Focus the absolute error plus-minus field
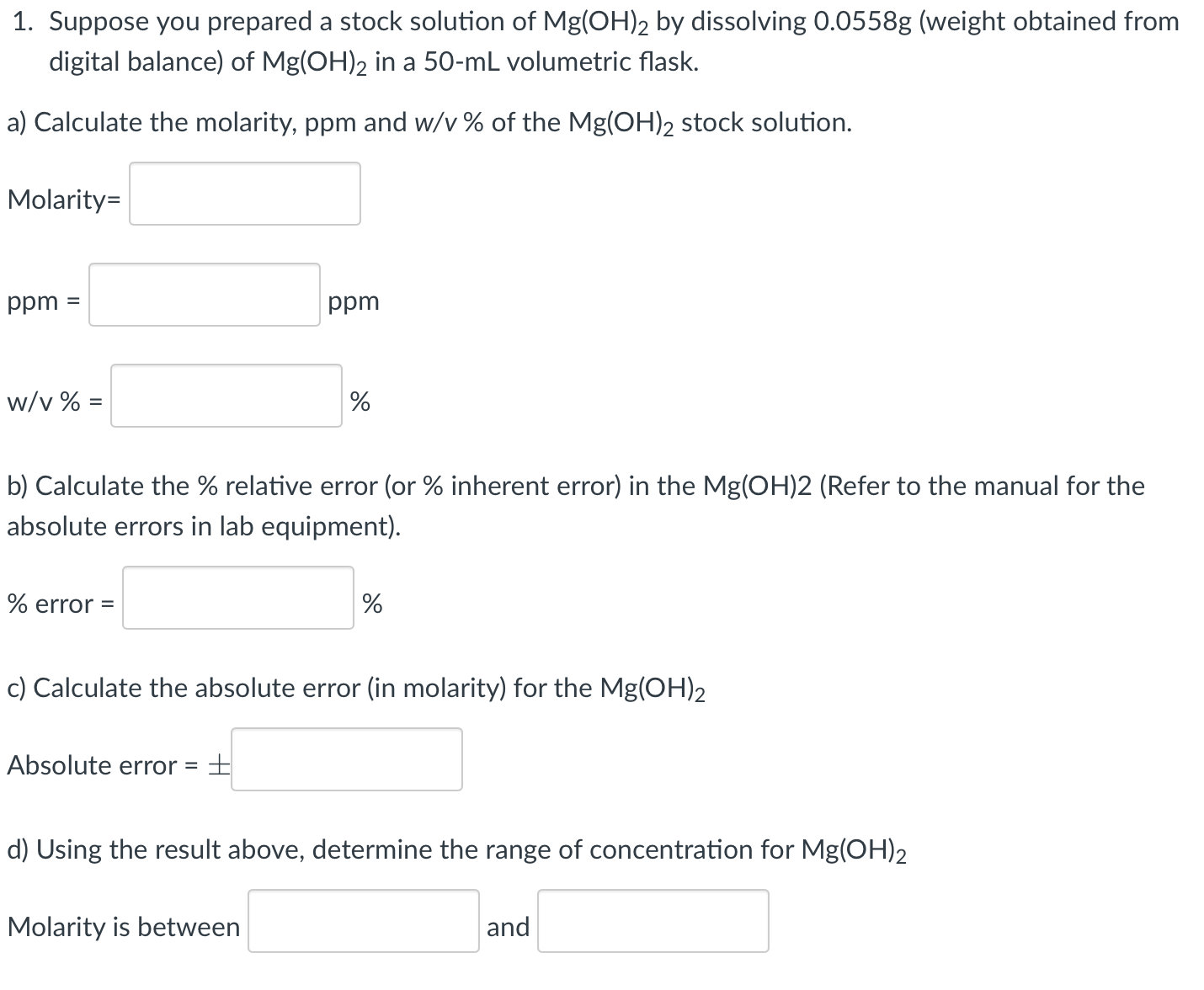This screenshot has width=1204, height=990. (347, 759)
